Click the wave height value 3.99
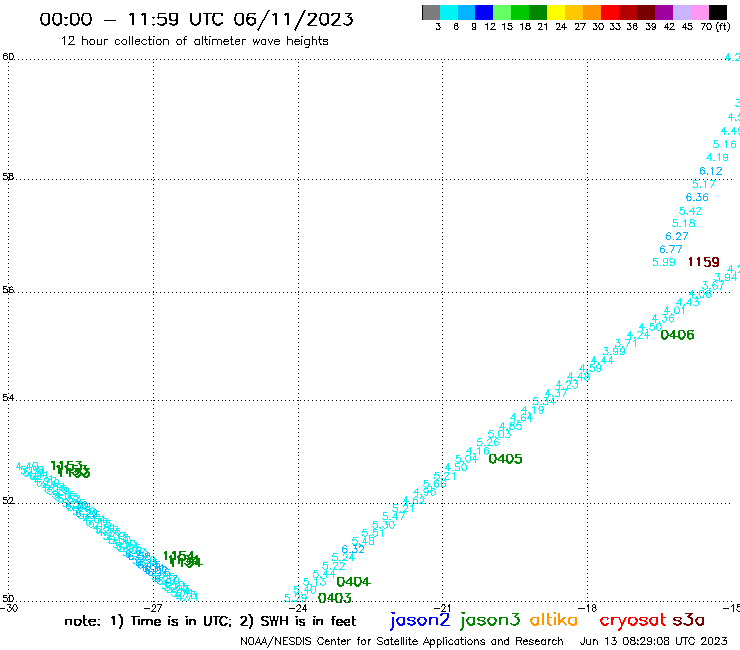Viewport: 740px width, 650px height. coord(614,351)
